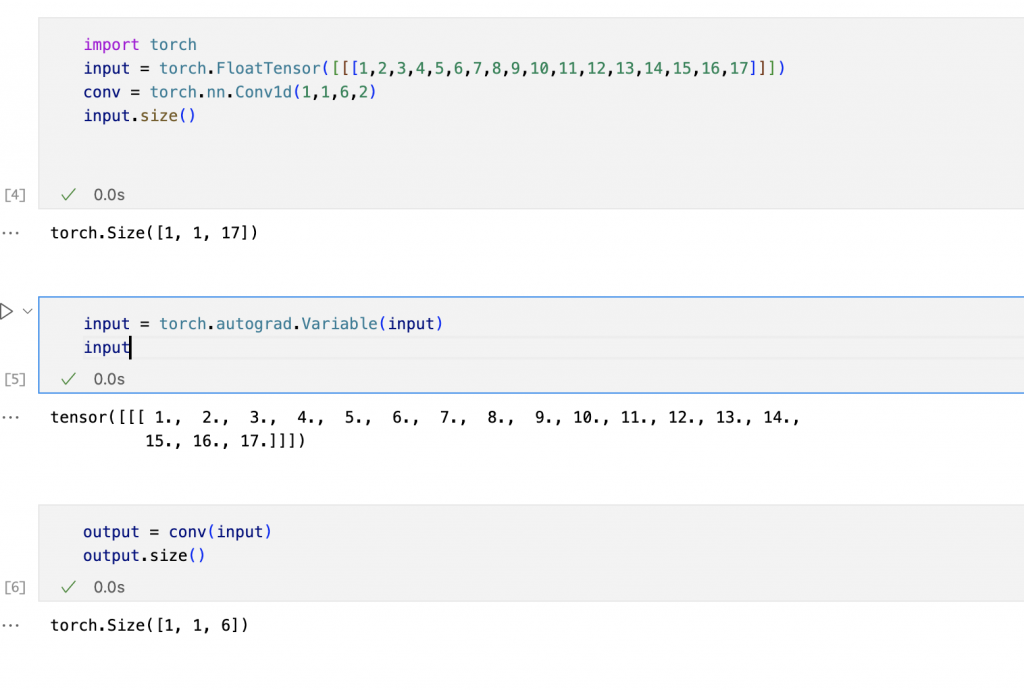
Task: Click the input.size() line in first cell
Action: [x=139, y=116]
